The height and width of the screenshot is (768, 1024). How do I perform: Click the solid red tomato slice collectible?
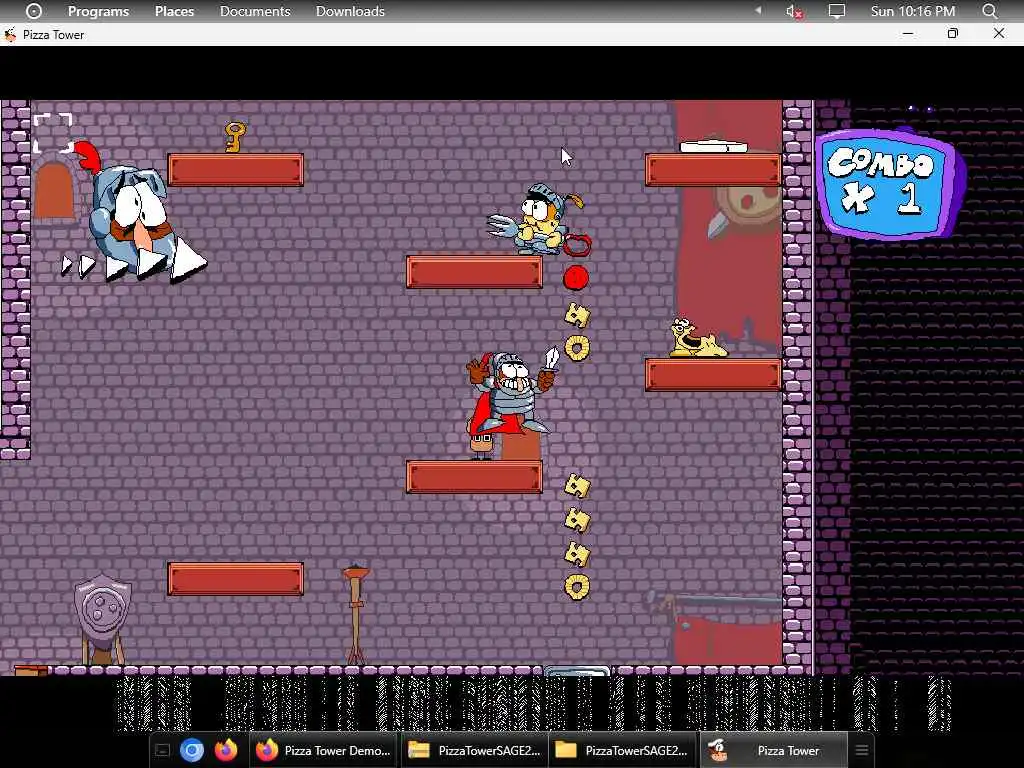(576, 278)
